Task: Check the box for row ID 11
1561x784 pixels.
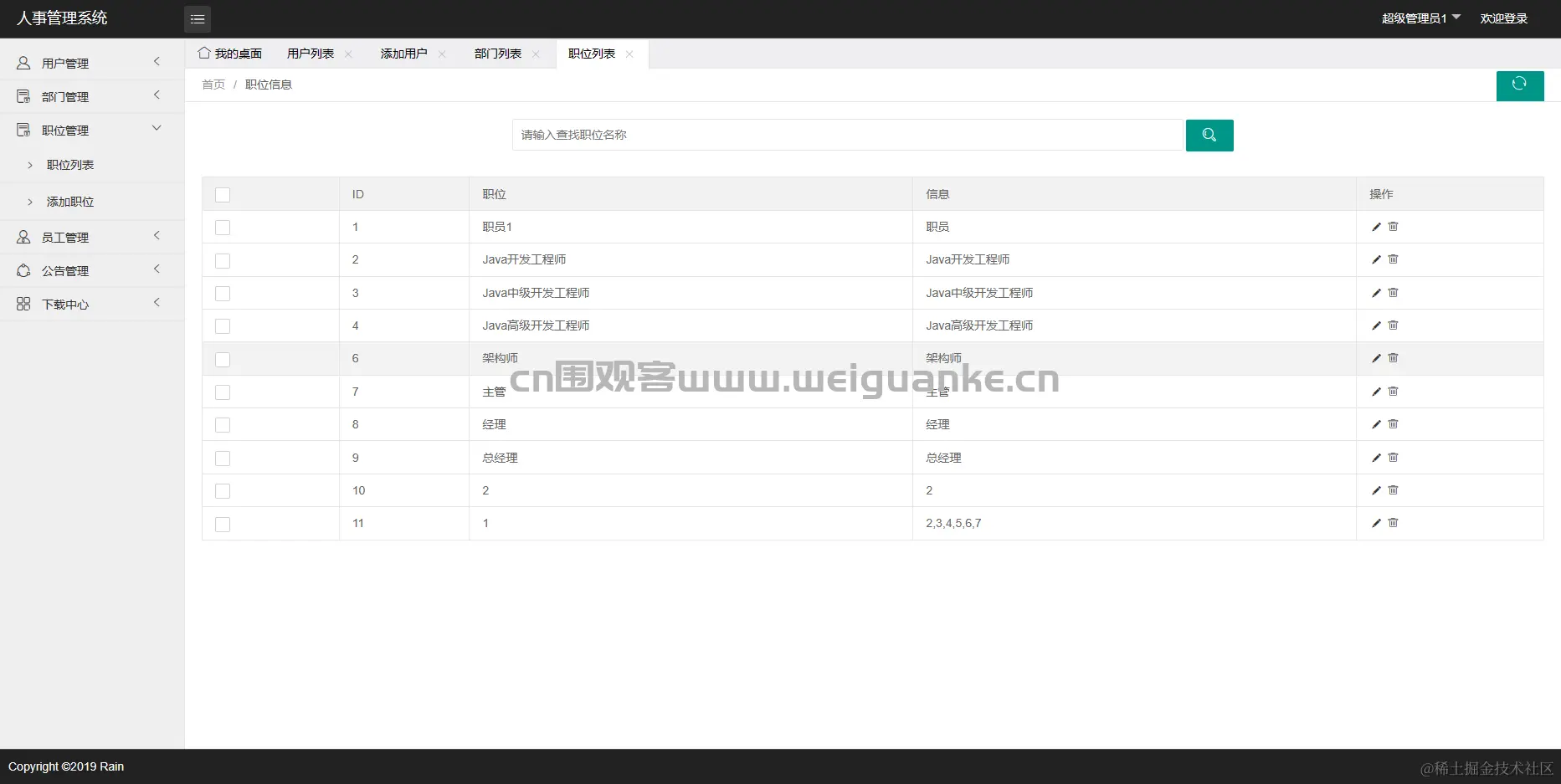Action: click(223, 525)
